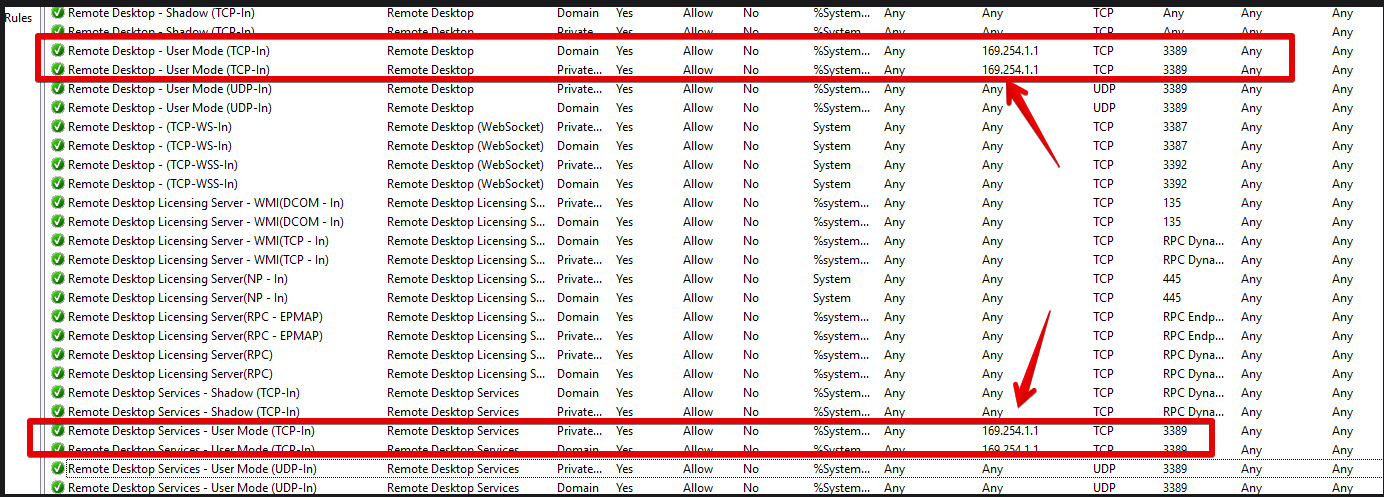The width and height of the screenshot is (1384, 497).
Task: Click check icon of Private Licensing Server WMI(TCP - In)
Action: tap(58, 260)
